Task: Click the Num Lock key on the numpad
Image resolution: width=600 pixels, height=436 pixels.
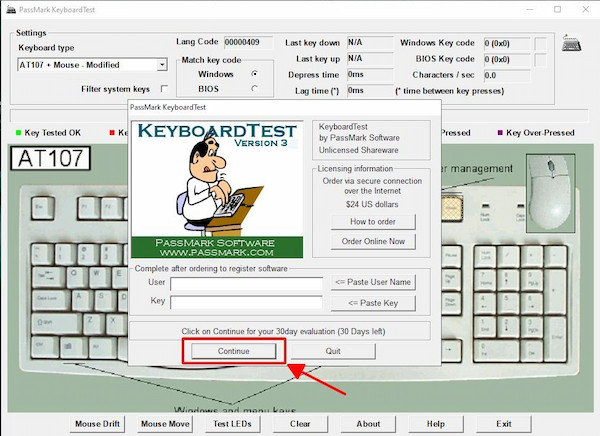Action: pyautogui.click(x=485, y=256)
